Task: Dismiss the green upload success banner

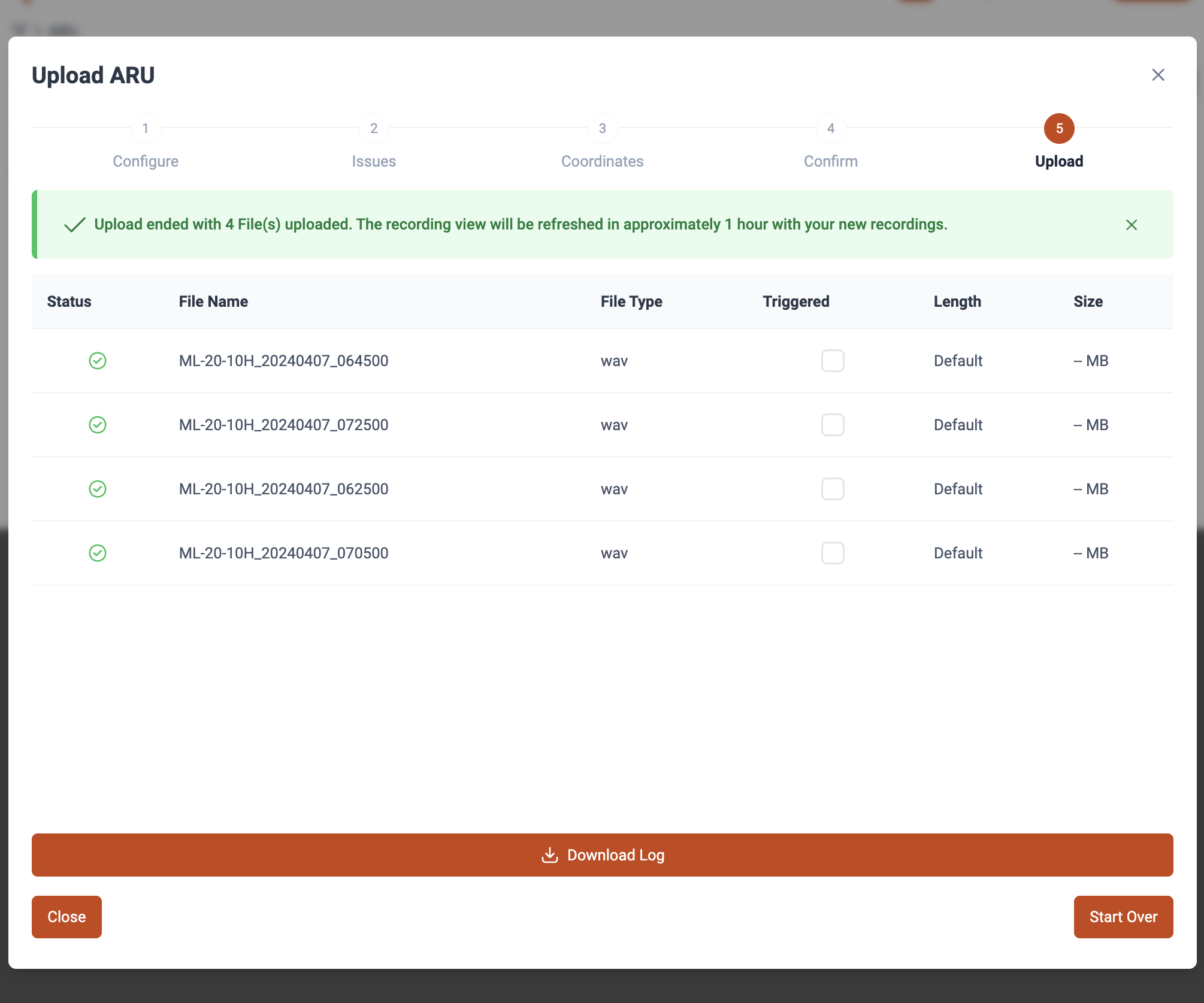Action: (x=1131, y=225)
